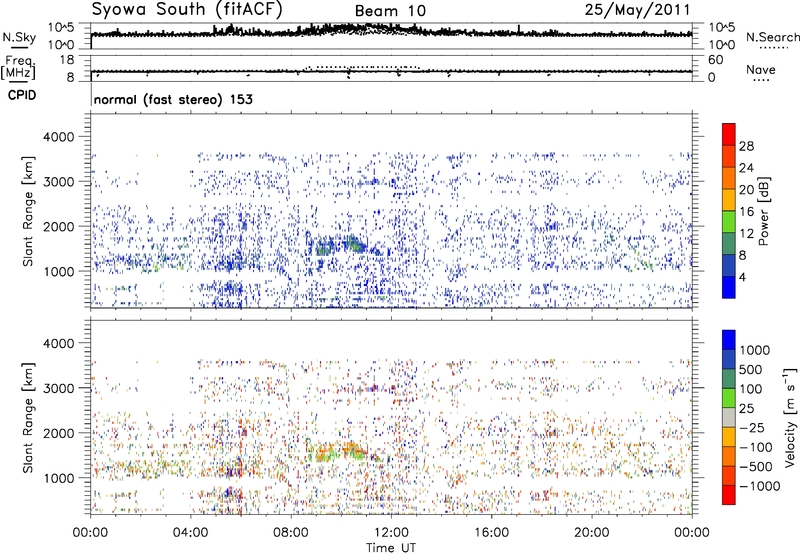The height and width of the screenshot is (554, 800).
Task: Click the "Freq. [MHz]" axis label
Action: [18, 67]
